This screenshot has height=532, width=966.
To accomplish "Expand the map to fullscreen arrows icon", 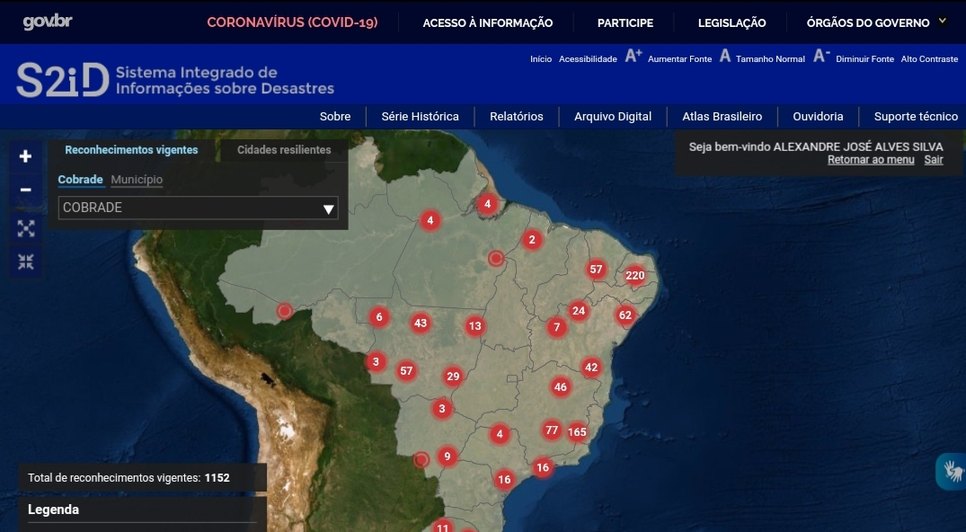I will [x=25, y=228].
